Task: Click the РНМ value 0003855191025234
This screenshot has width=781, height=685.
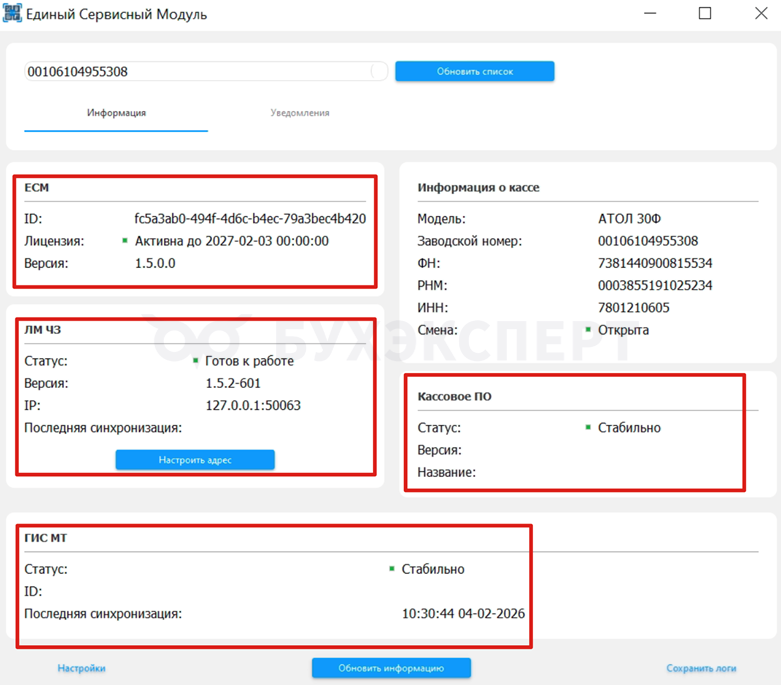Action: click(655, 285)
